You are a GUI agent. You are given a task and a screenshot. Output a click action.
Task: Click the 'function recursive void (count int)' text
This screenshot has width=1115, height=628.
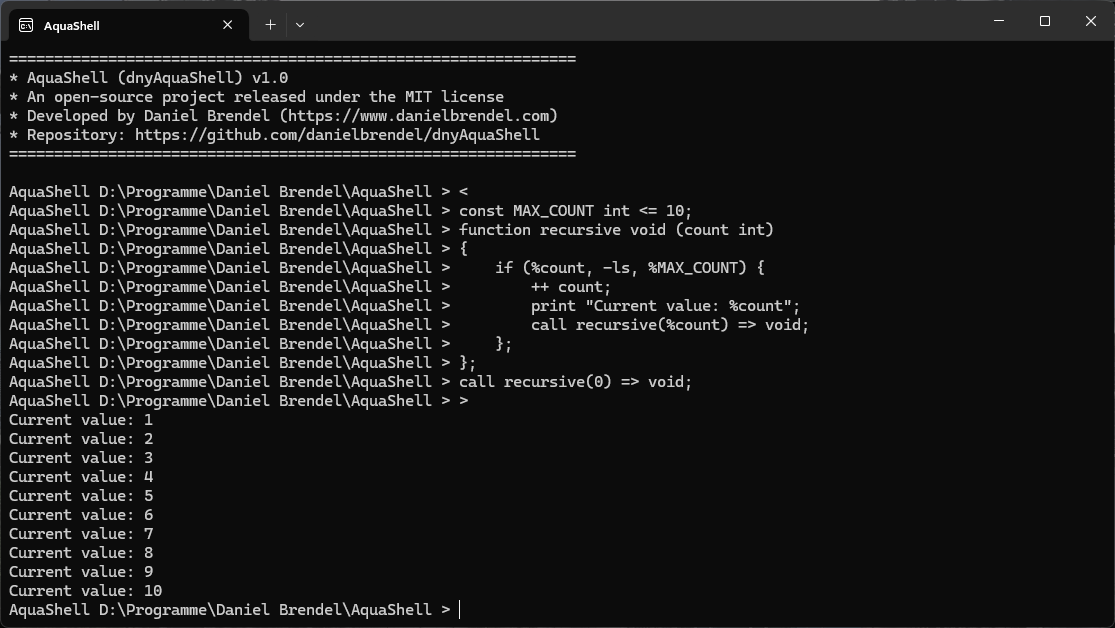pyautogui.click(x=617, y=230)
